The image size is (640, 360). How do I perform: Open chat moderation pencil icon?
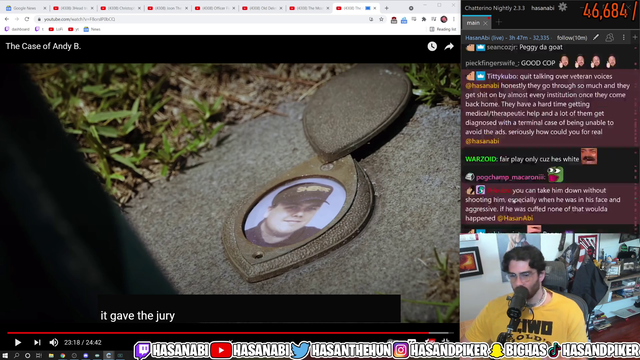pos(596,38)
